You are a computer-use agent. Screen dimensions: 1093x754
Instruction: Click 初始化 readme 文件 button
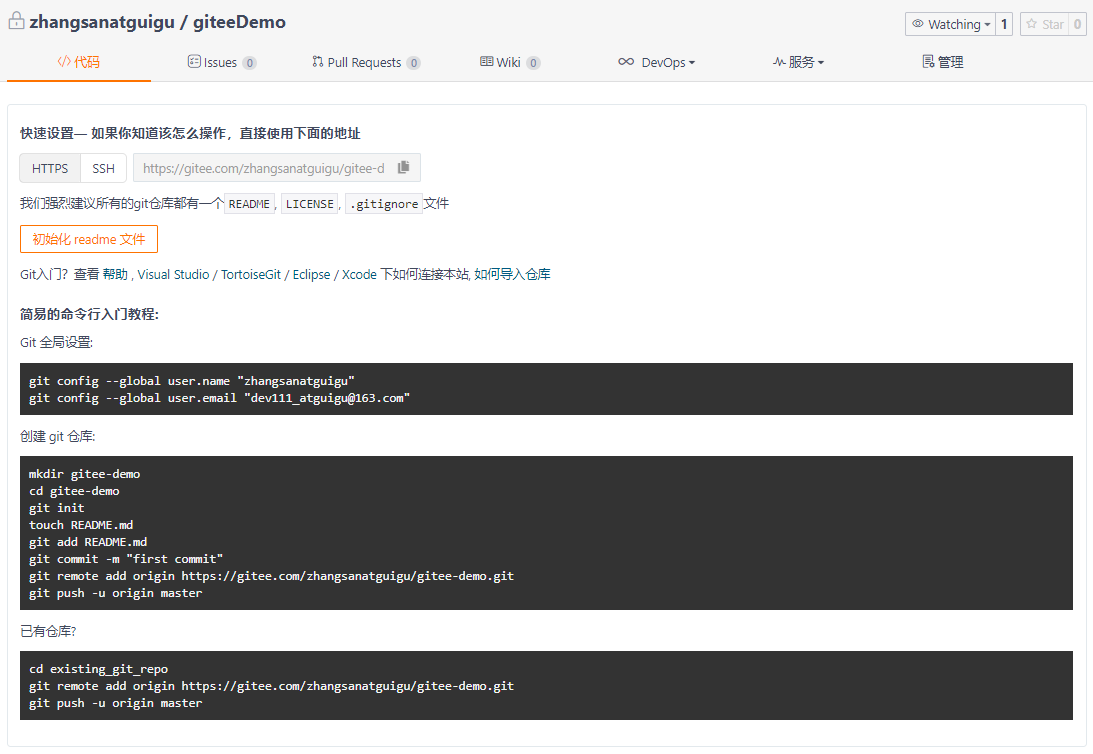click(89, 239)
